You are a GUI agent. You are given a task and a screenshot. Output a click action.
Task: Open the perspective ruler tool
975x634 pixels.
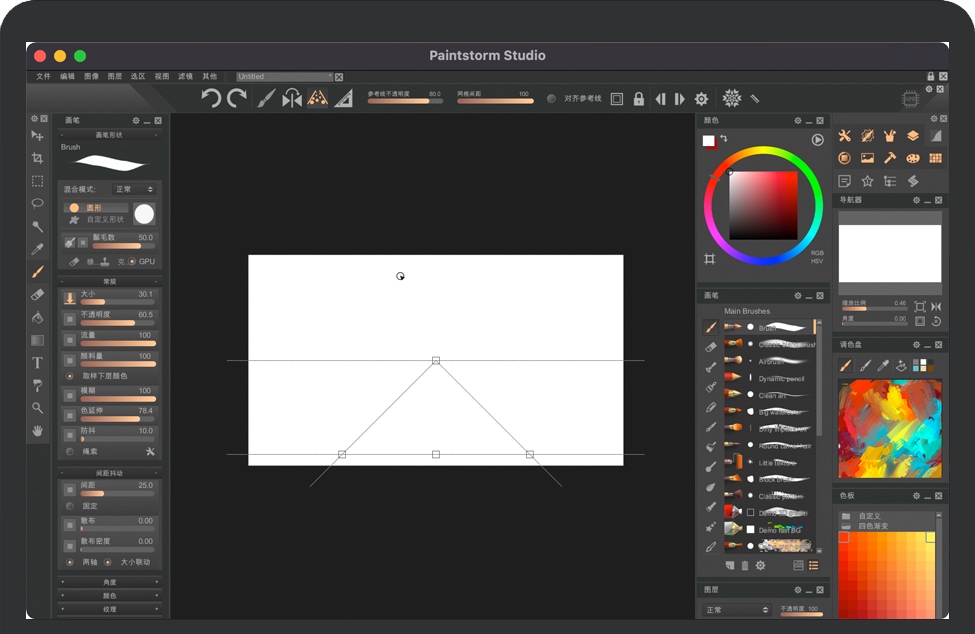(317, 98)
